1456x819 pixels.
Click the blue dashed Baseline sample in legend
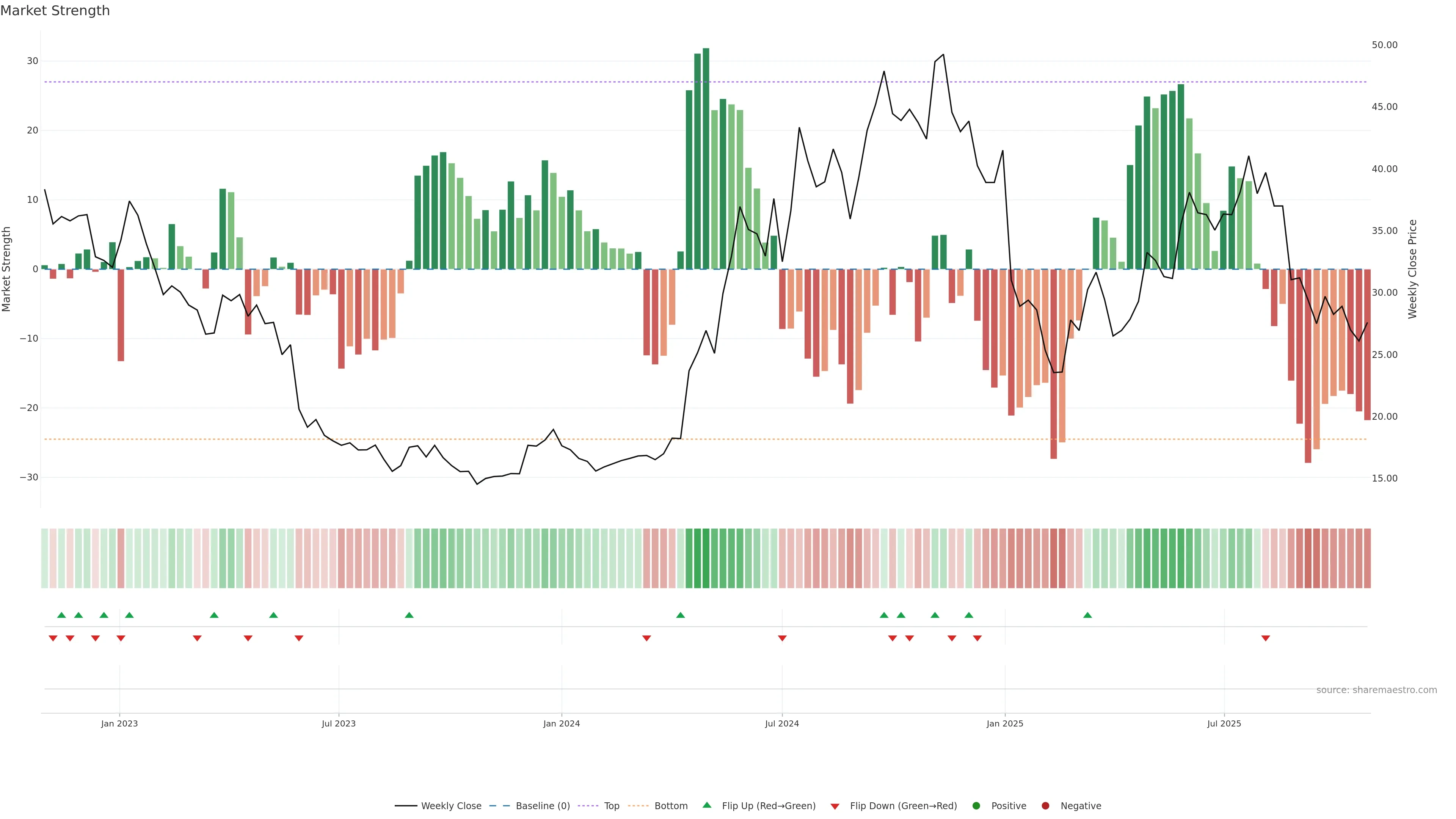tap(500, 806)
